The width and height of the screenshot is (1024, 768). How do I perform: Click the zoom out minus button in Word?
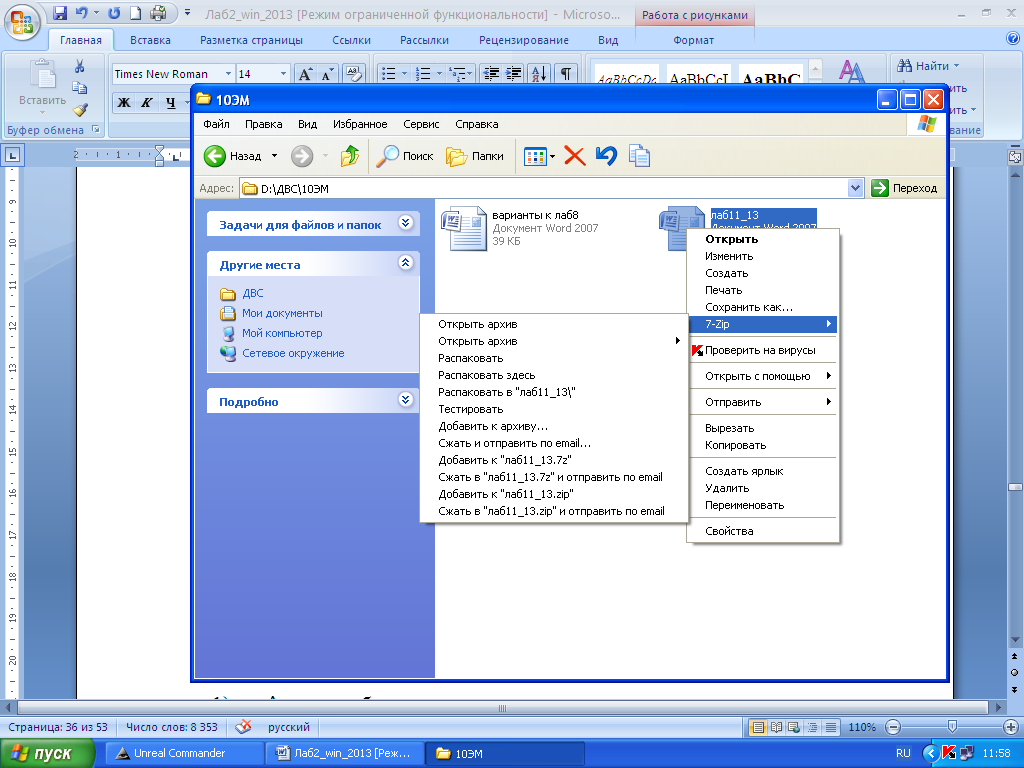tap(893, 727)
